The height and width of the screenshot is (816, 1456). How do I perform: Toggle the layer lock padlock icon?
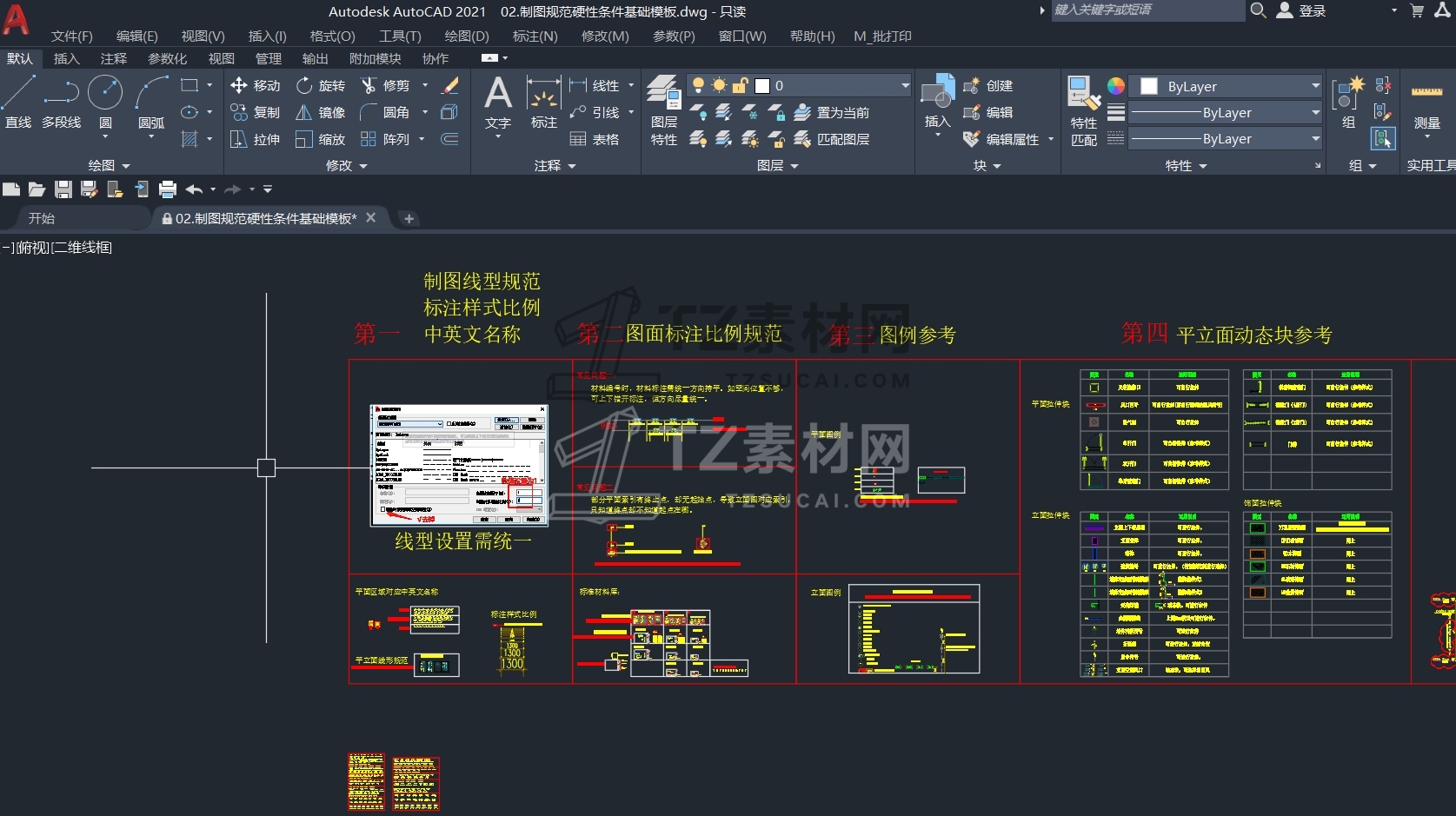pos(740,85)
